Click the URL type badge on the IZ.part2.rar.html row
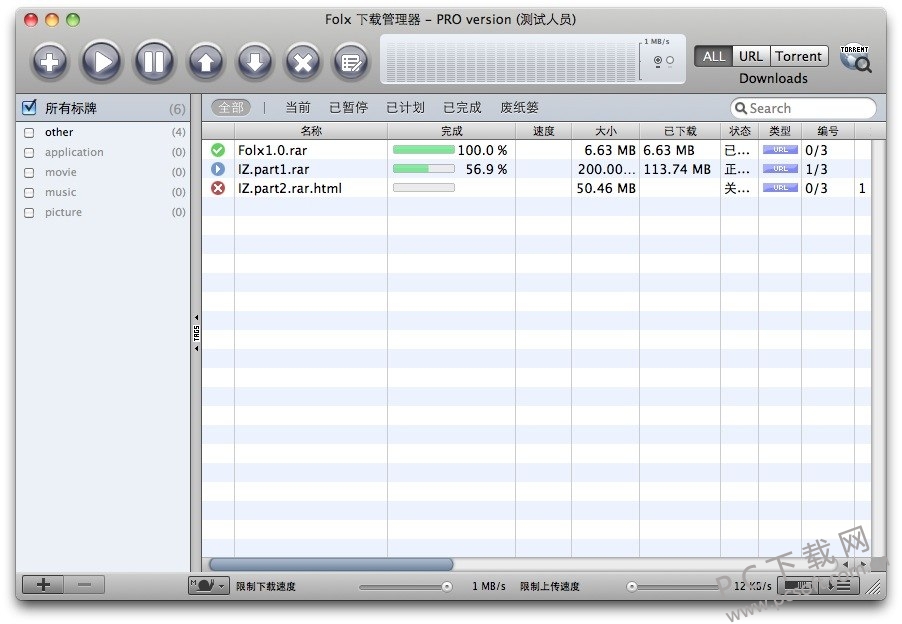Viewport: 902px width, 624px height. click(x=780, y=188)
